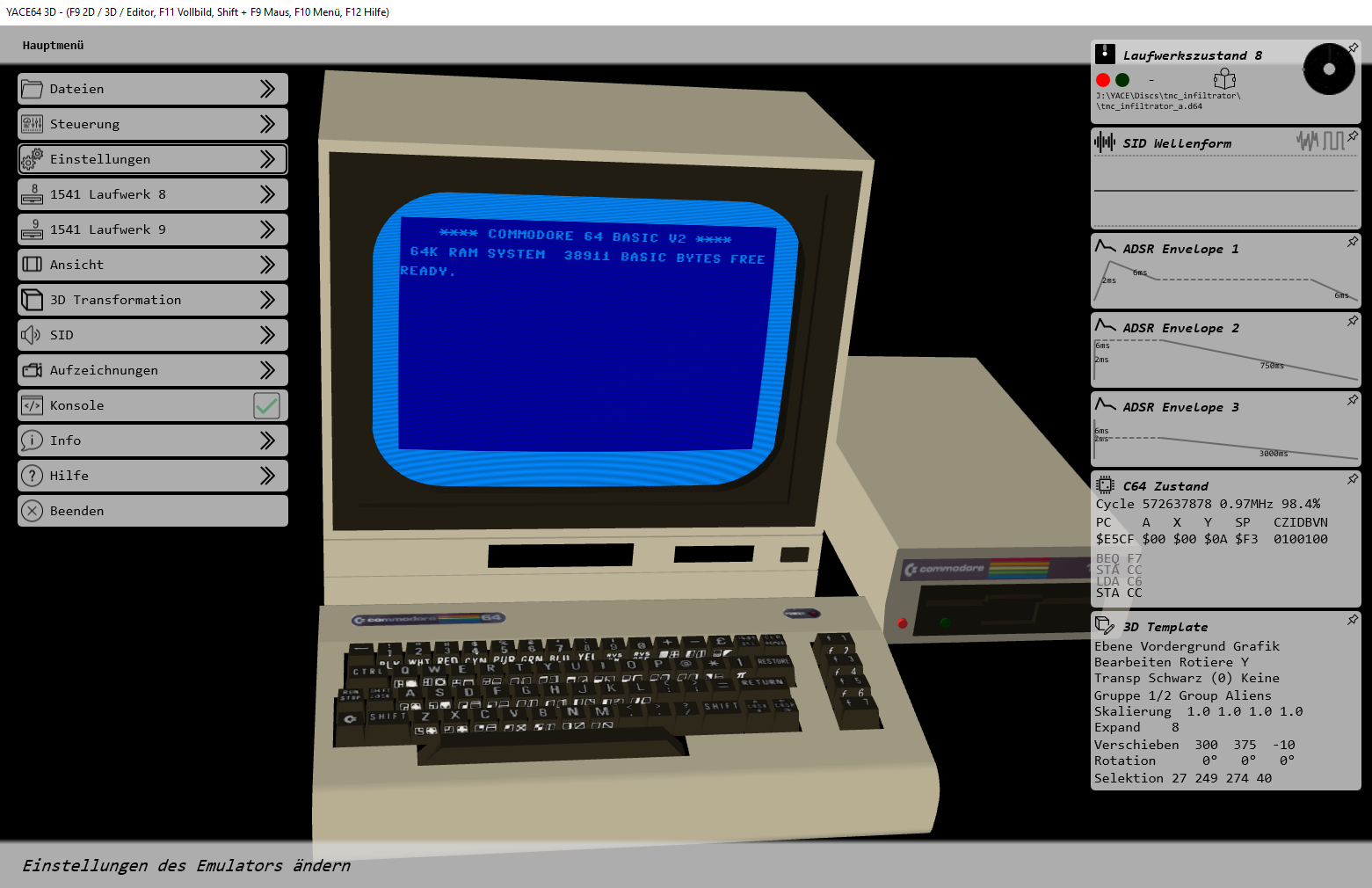Click the red drive LED indicator
This screenshot has height=888, width=1372.
(1103, 80)
